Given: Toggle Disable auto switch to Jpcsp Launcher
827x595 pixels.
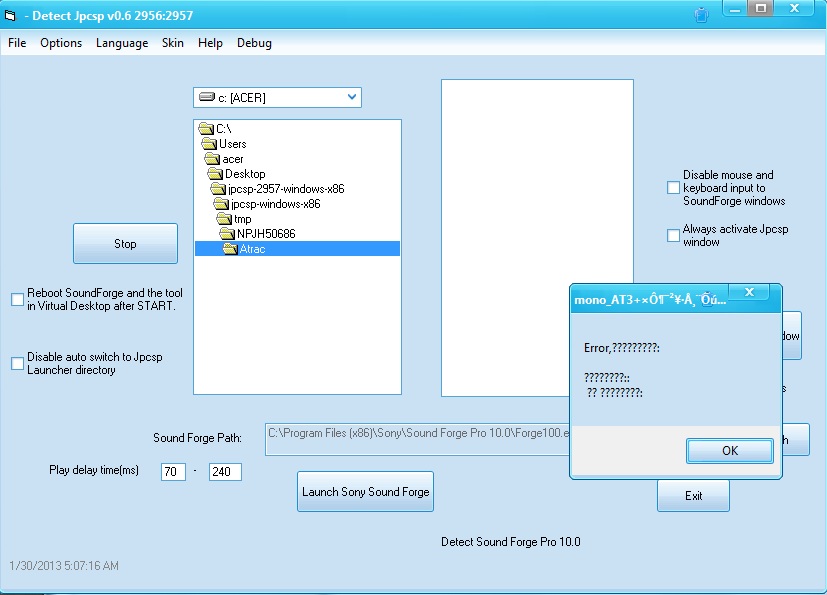Looking at the screenshot, I should (17, 363).
